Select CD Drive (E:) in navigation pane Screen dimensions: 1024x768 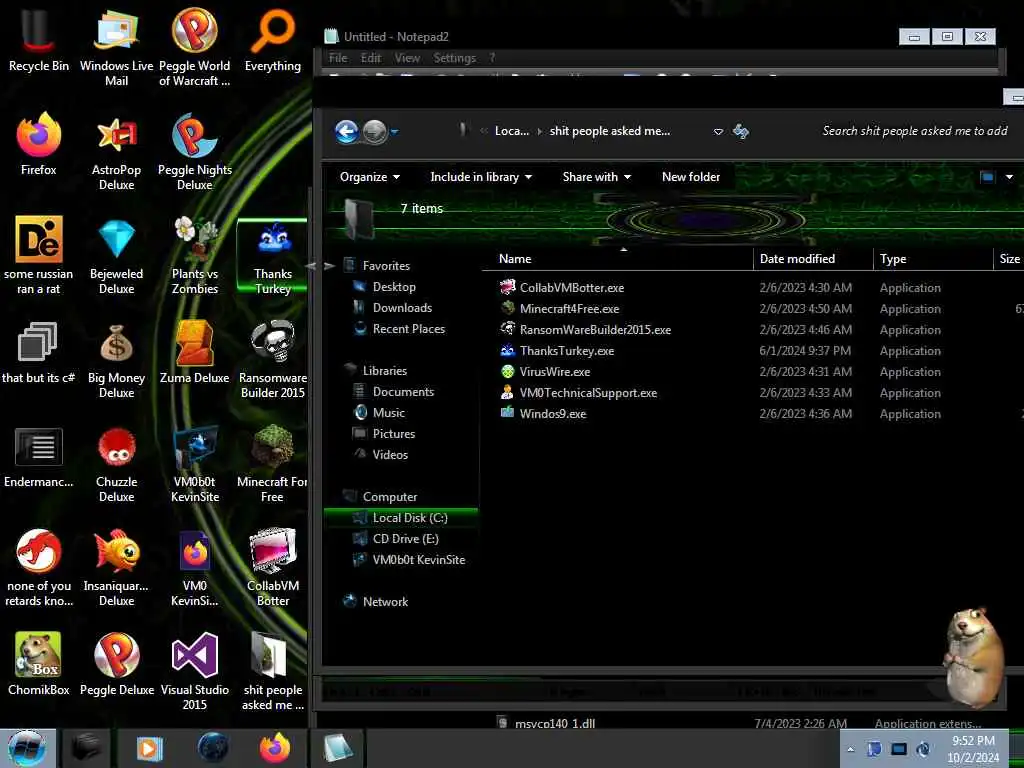click(x=406, y=539)
